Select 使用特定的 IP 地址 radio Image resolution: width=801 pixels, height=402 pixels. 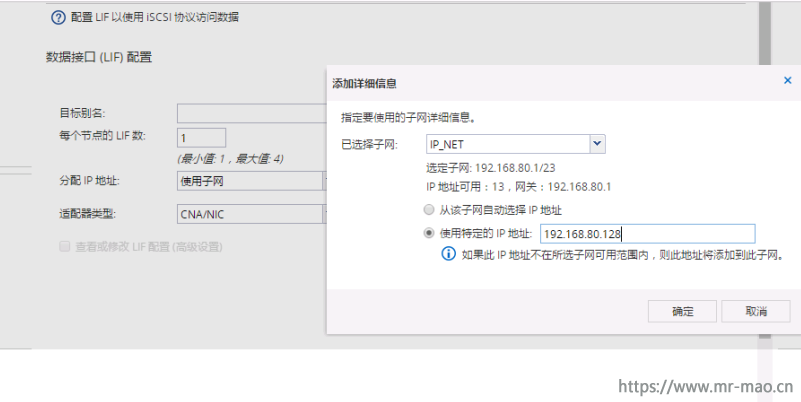pyautogui.click(x=429, y=233)
